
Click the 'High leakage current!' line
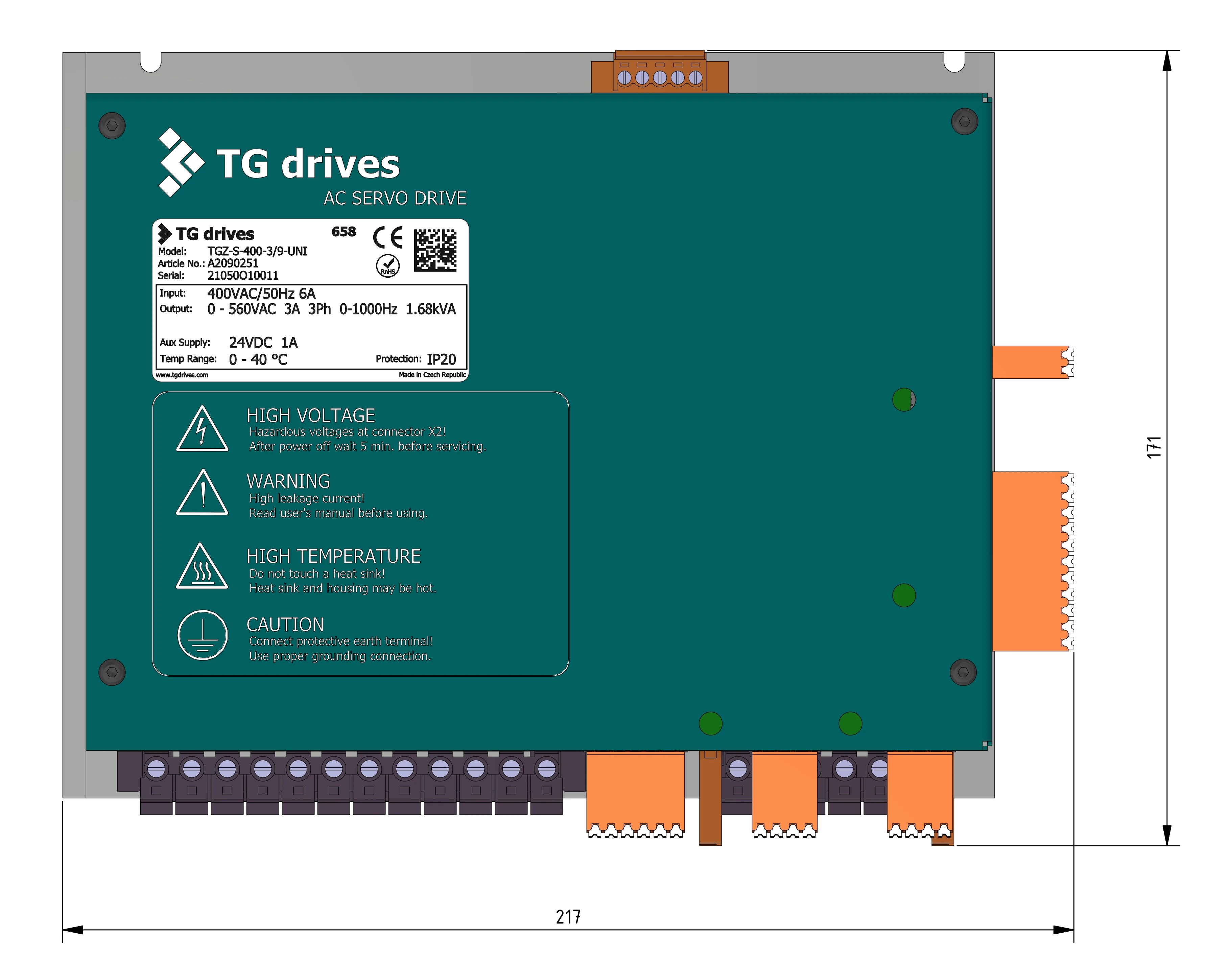(x=306, y=498)
